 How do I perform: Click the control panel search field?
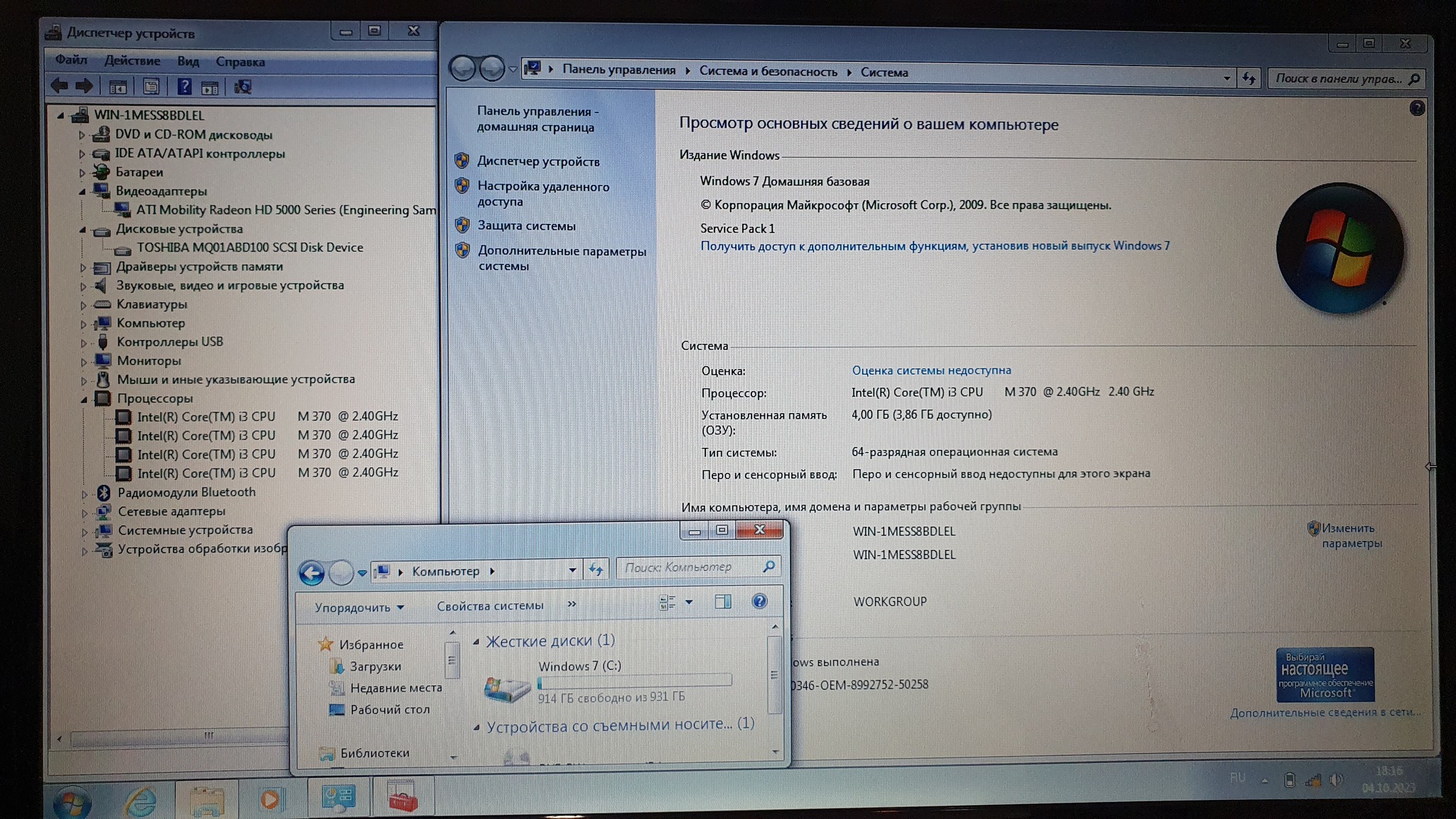point(1338,79)
